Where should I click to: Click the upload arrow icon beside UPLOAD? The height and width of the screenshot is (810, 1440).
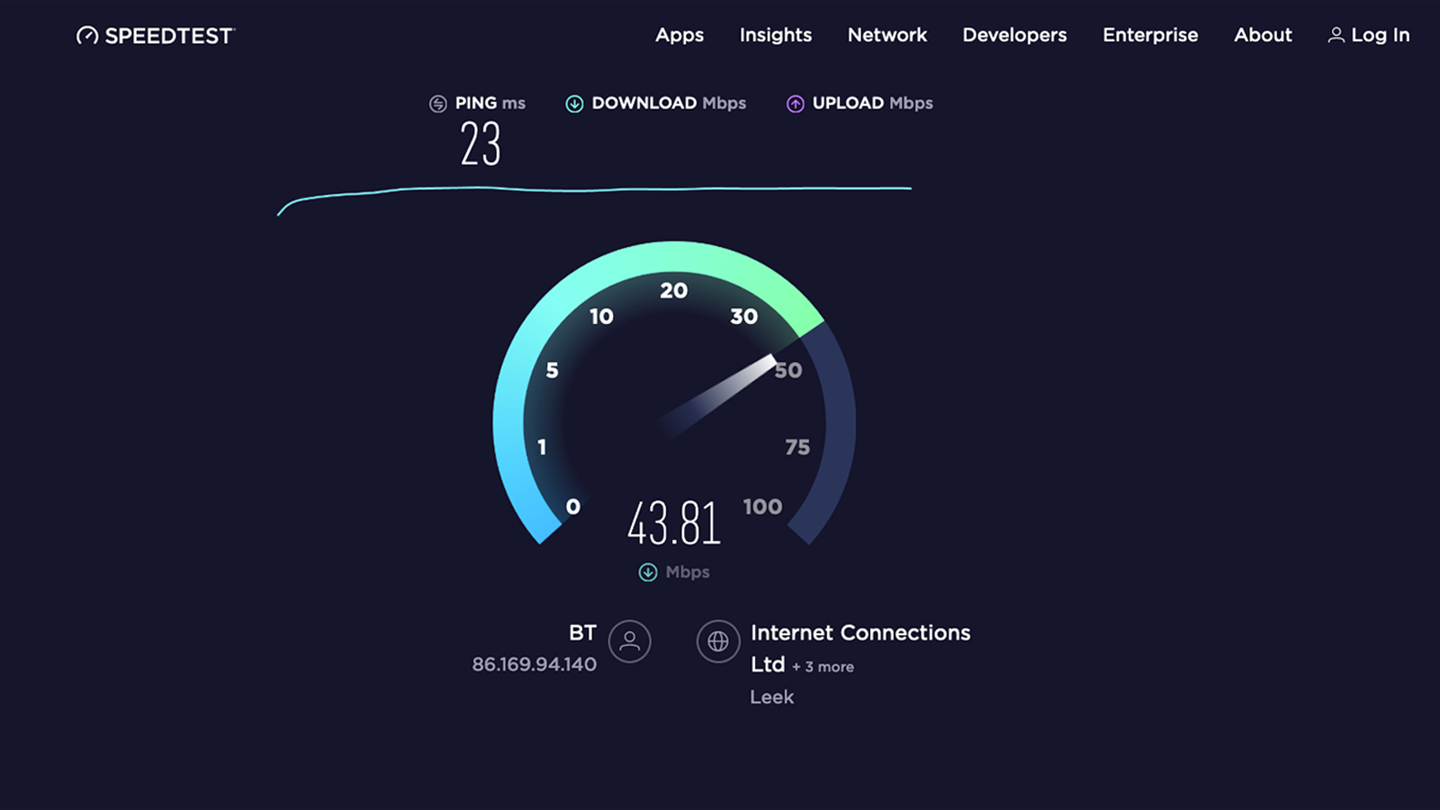pyautogui.click(x=794, y=103)
